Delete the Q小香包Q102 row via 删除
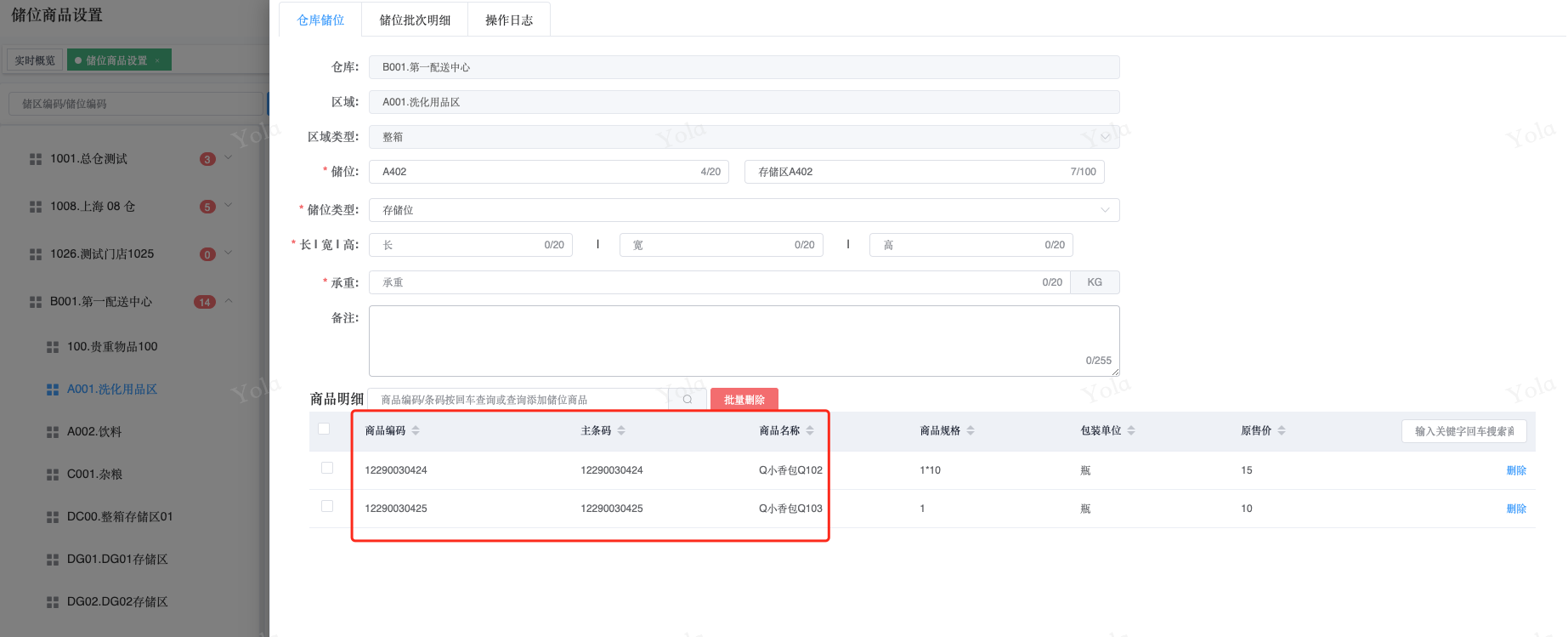The image size is (1568, 637). click(x=1516, y=470)
